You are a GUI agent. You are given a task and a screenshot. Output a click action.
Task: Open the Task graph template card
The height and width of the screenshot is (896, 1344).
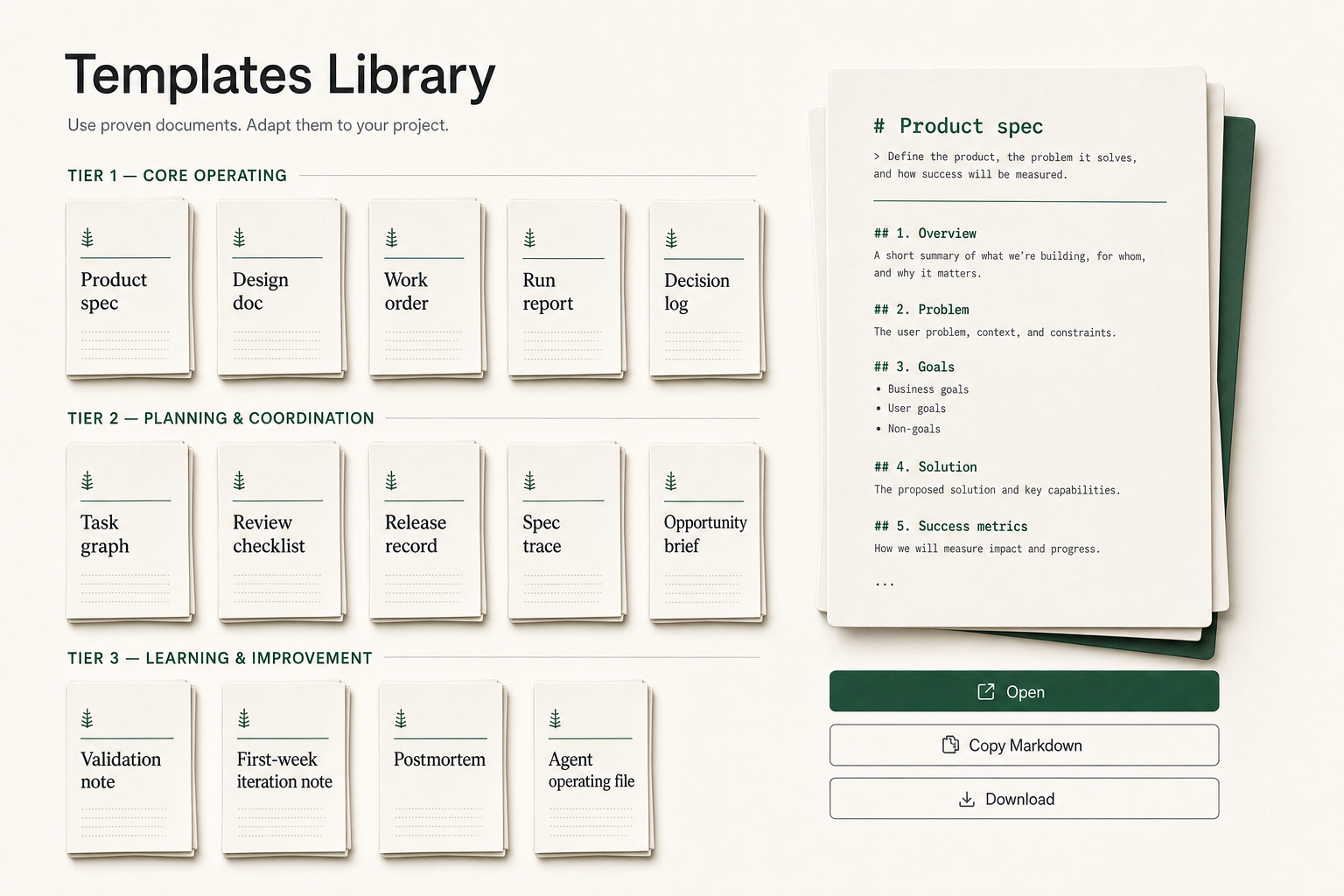click(129, 531)
